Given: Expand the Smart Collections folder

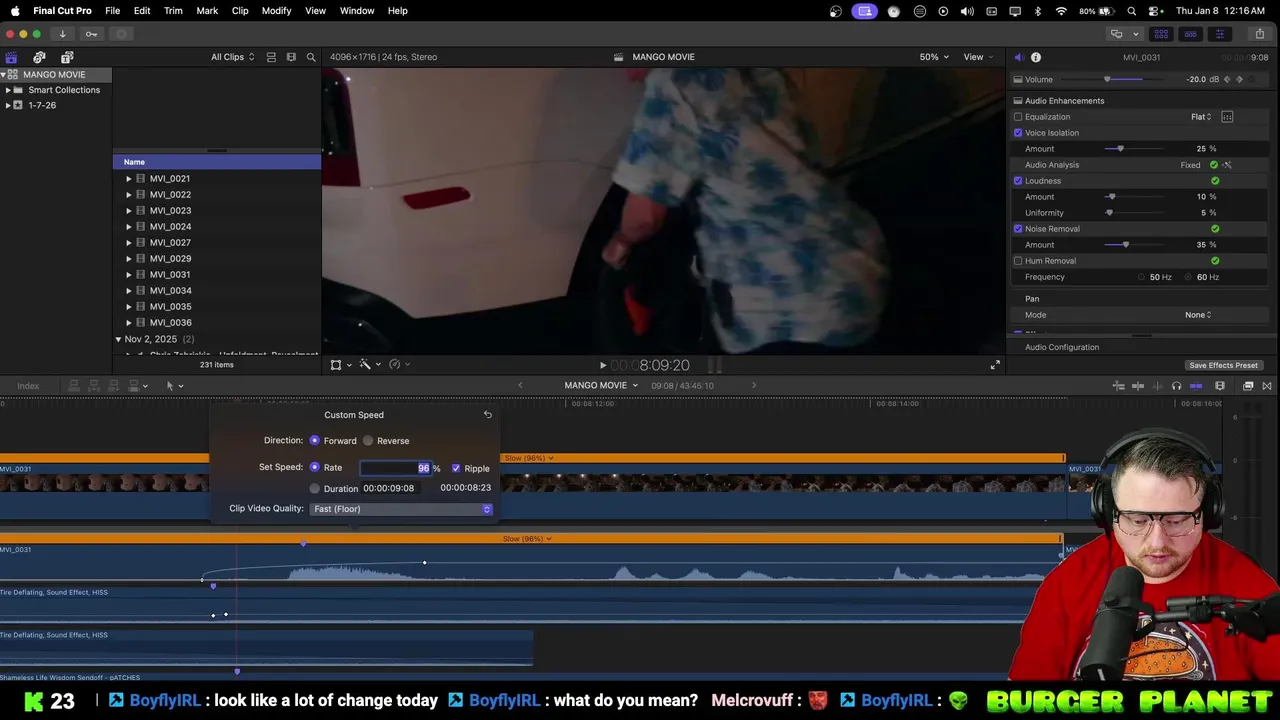Looking at the screenshot, I should (x=8, y=90).
